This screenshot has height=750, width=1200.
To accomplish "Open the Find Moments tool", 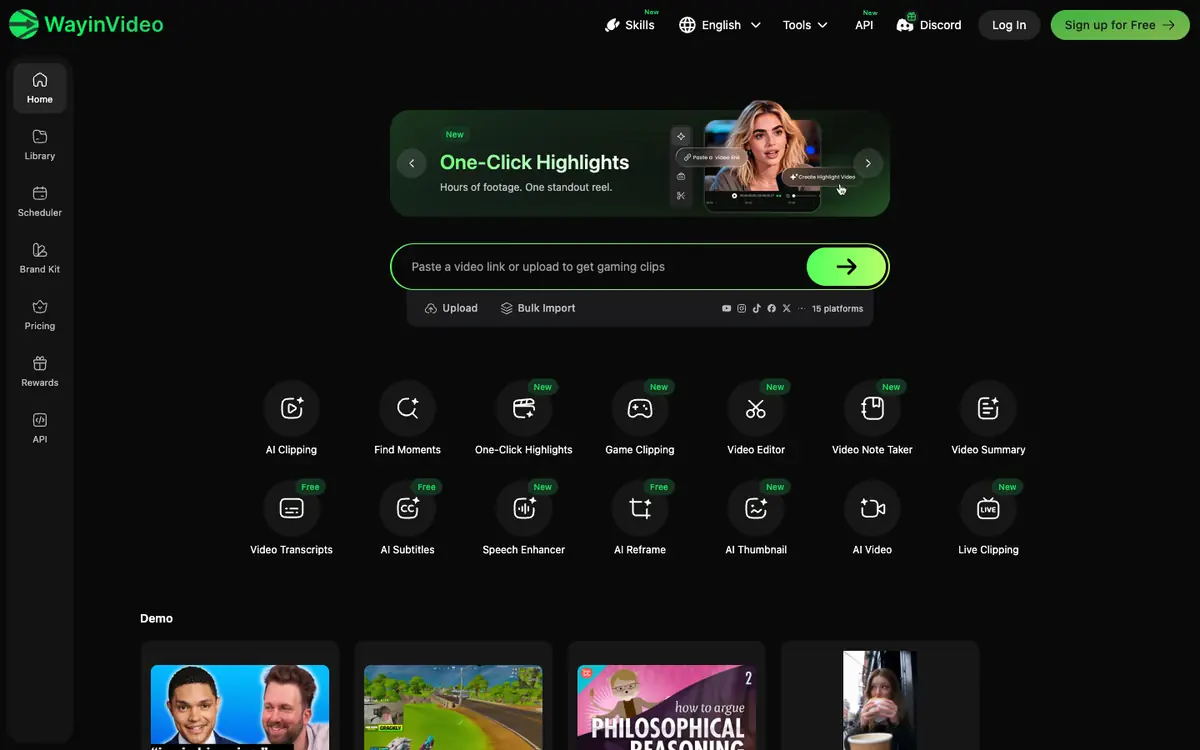I will (x=407, y=408).
